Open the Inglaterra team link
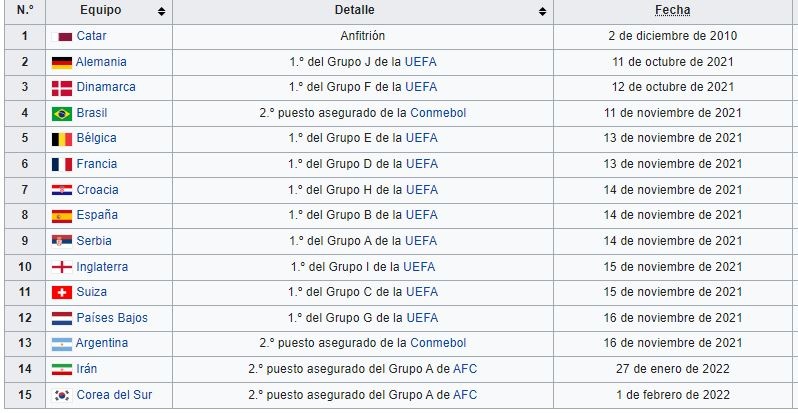This screenshot has width=798, height=413. [102, 267]
